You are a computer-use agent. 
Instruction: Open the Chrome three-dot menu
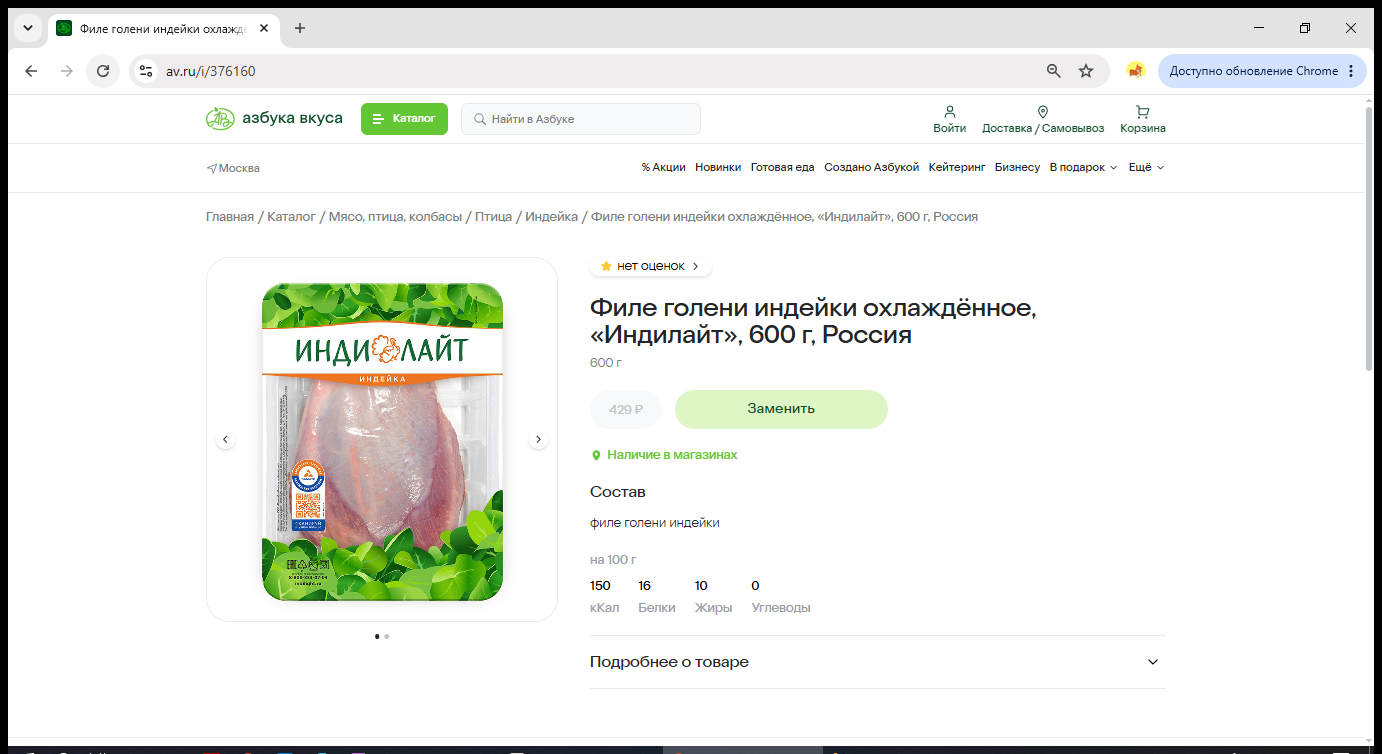click(1351, 71)
